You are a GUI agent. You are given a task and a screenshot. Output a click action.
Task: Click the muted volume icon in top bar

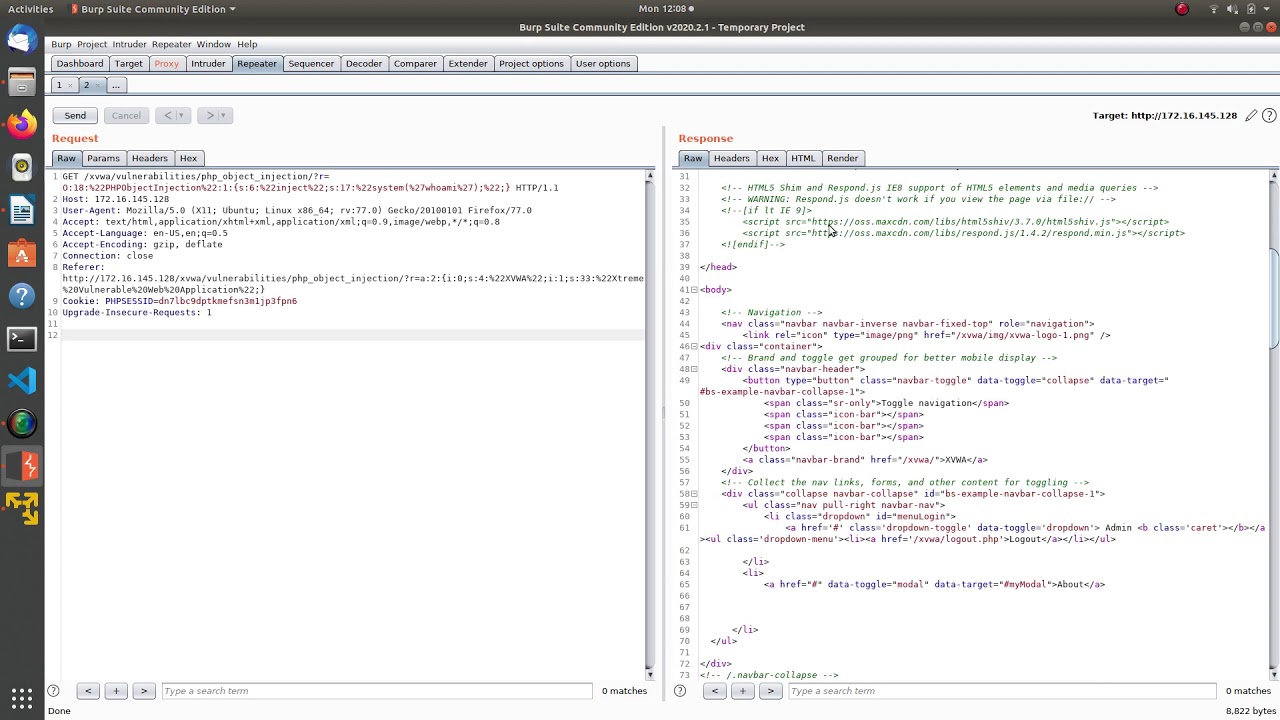(1233, 9)
